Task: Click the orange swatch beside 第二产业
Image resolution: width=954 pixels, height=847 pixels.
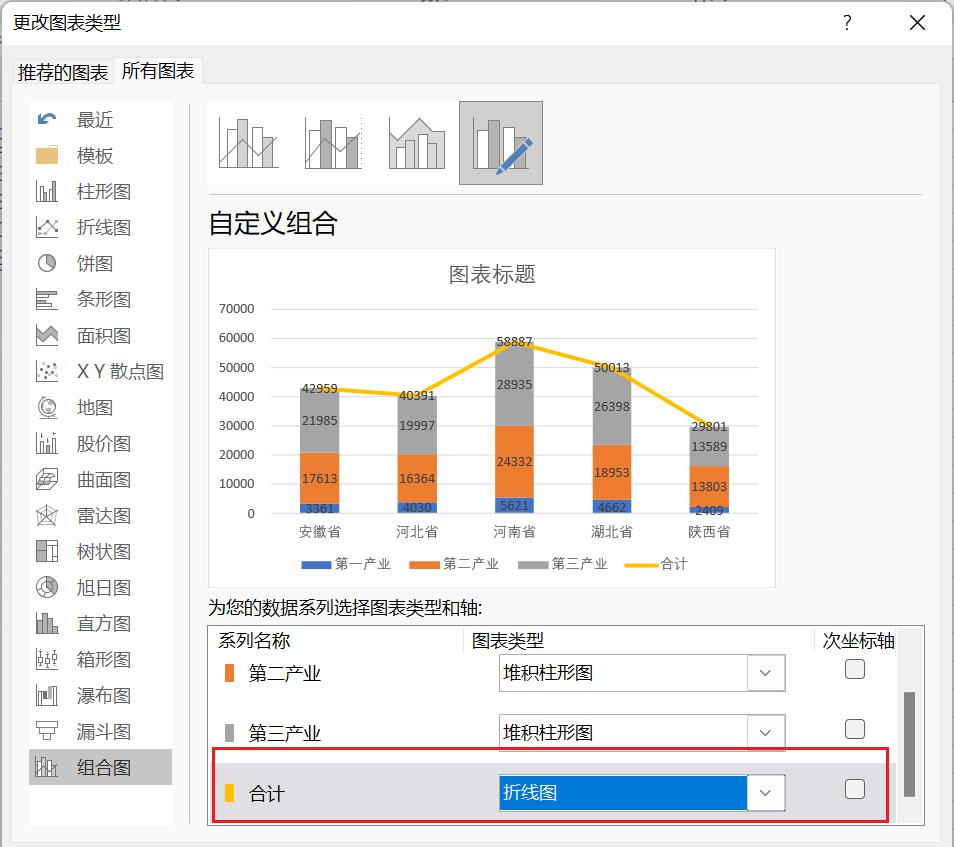Action: click(229, 673)
